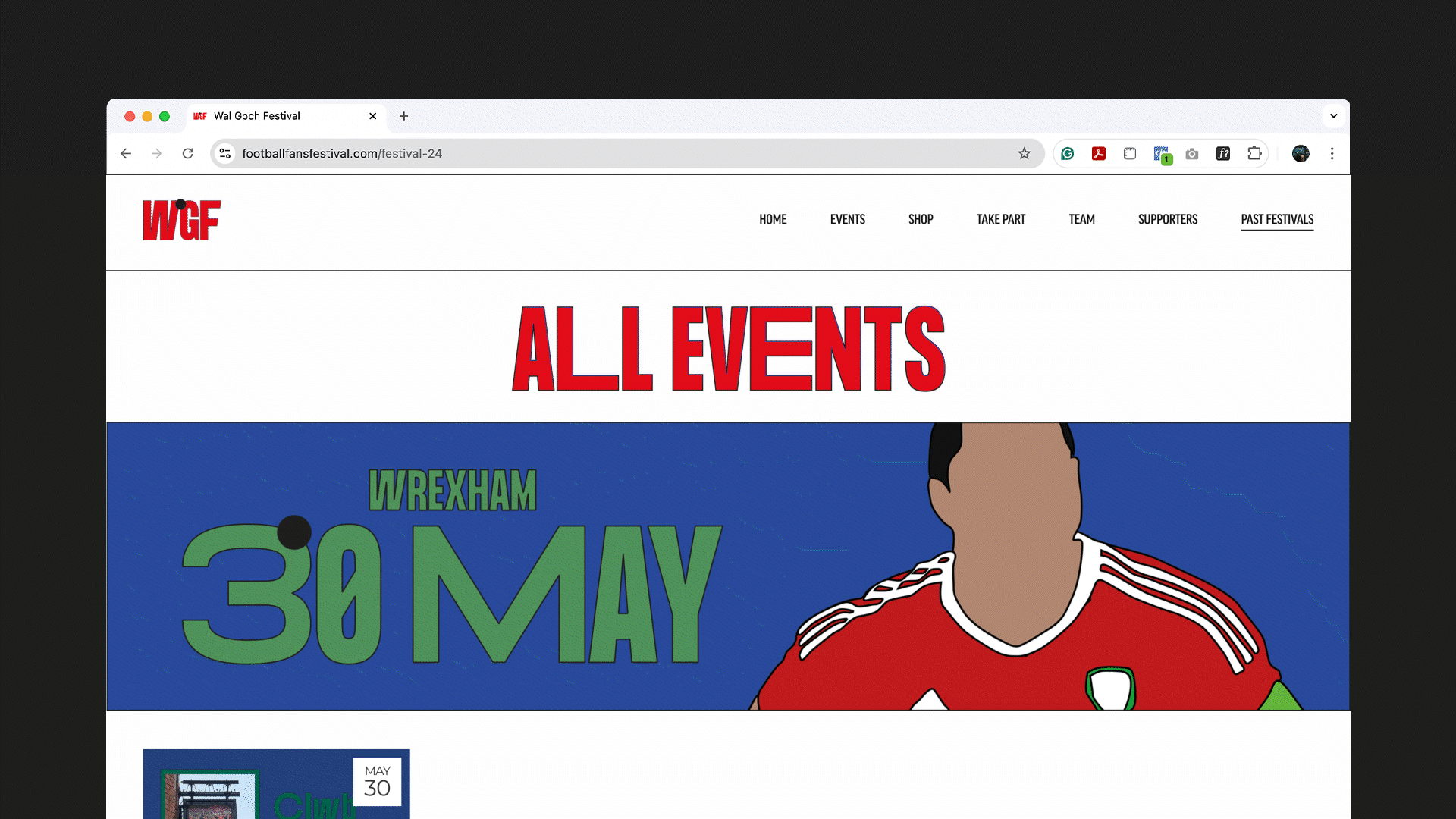1456x819 pixels.
Task: Click the browser back arrow
Action: tap(126, 154)
